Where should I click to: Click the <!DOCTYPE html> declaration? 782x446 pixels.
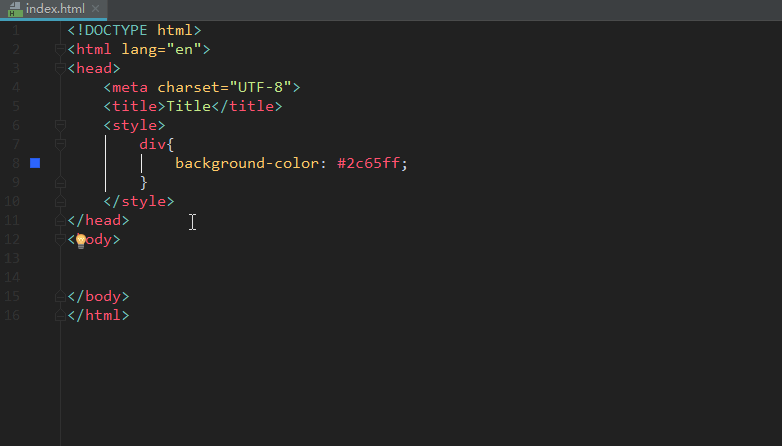coord(135,30)
